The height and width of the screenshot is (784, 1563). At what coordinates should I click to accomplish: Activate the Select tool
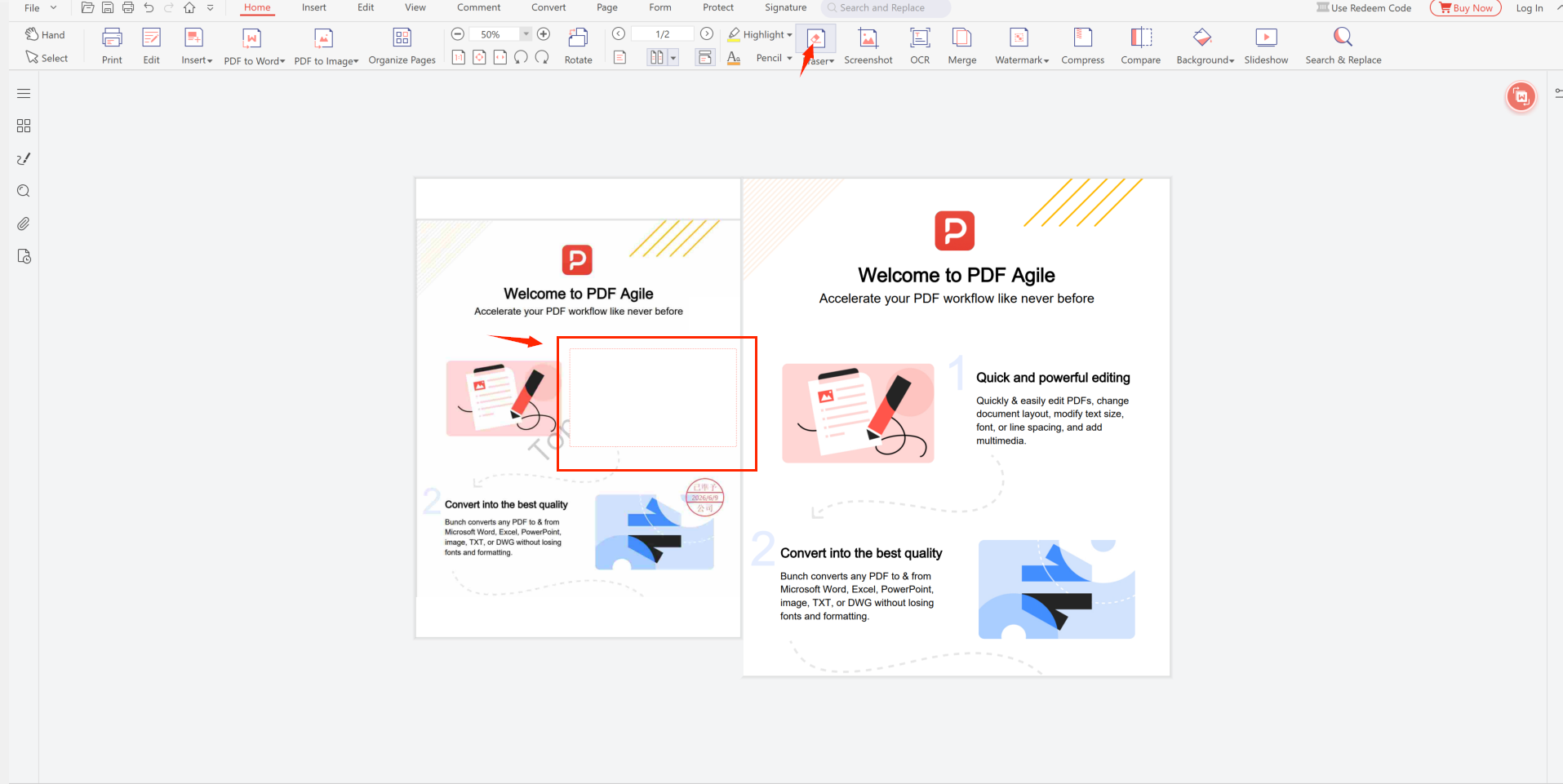[x=47, y=58]
